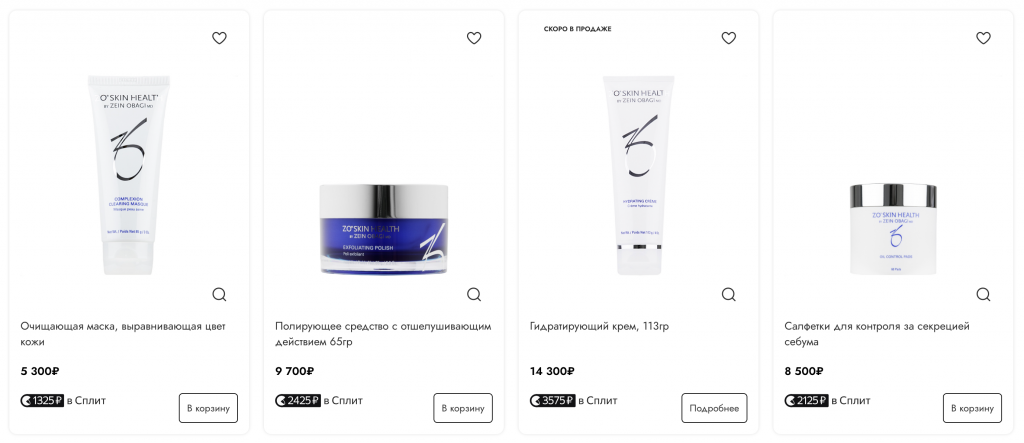
Task: Favorite the Exfoliating Polish with heart icon
Action: click(x=474, y=38)
